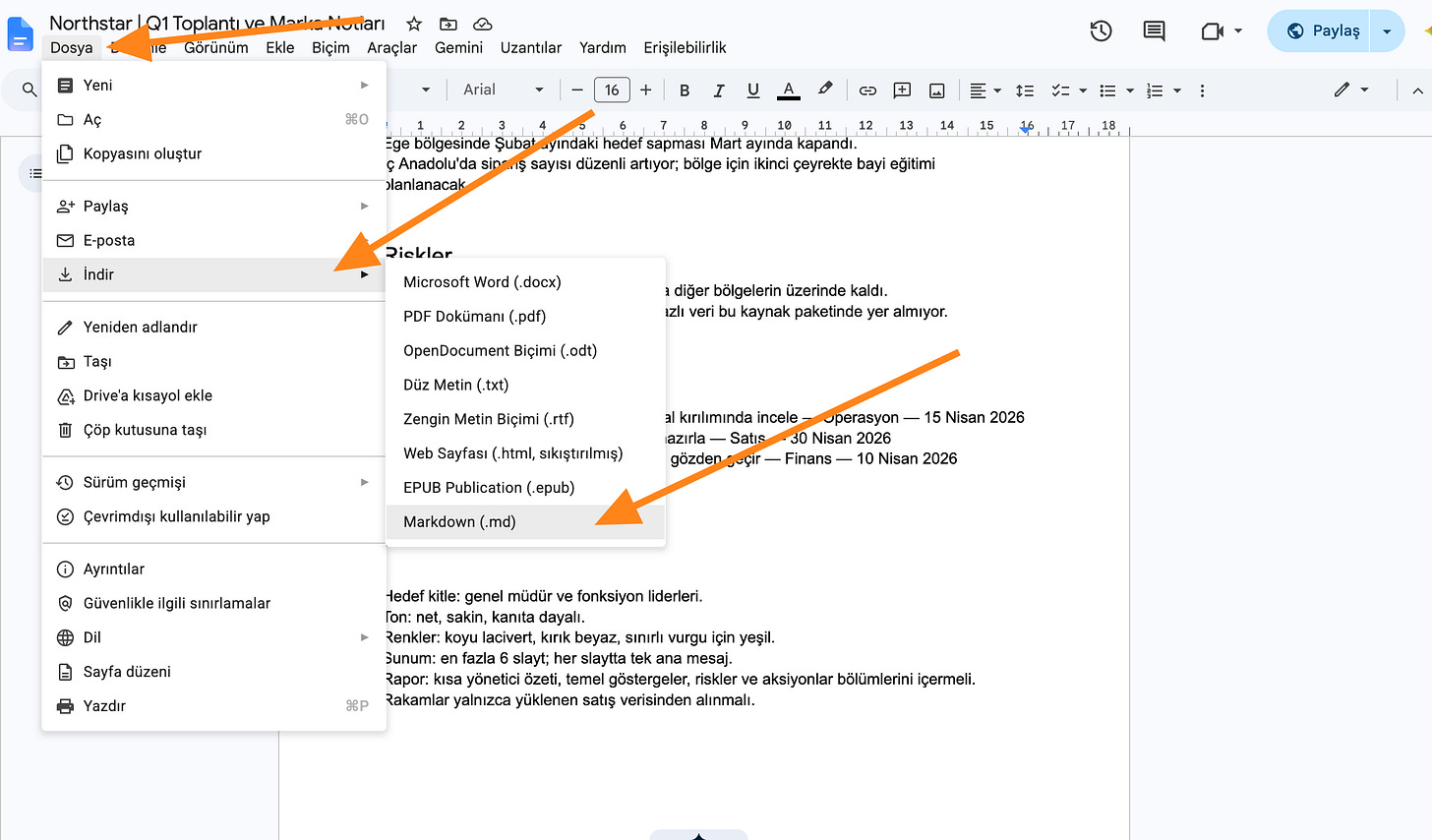Viewport: 1432px width, 840px height.
Task: Expand Sürüm geçmişi submenu
Action: [214, 483]
